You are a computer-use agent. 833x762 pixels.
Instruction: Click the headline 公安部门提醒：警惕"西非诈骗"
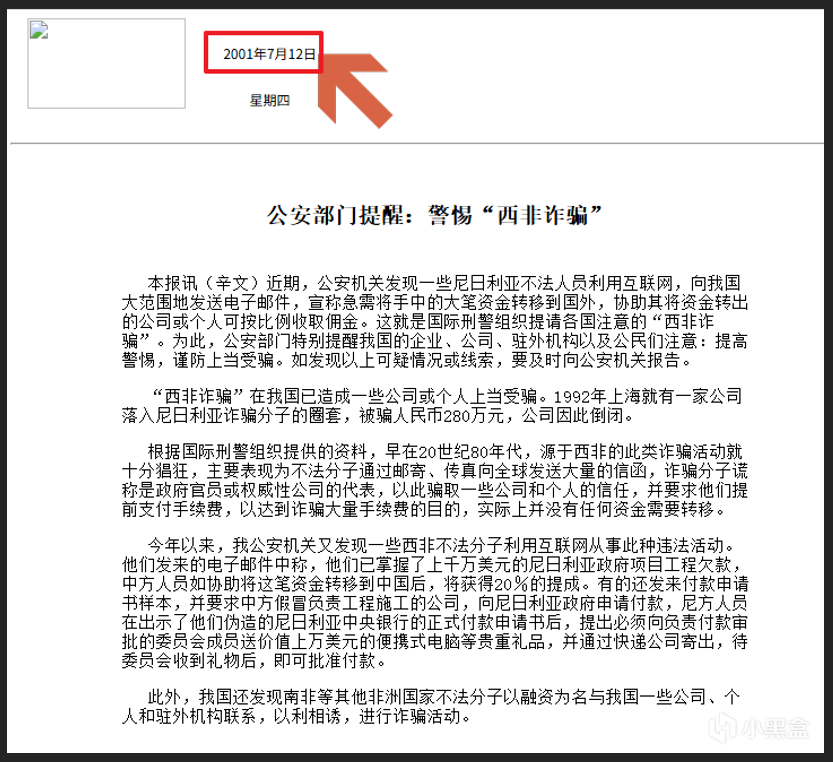pyautogui.click(x=434, y=216)
